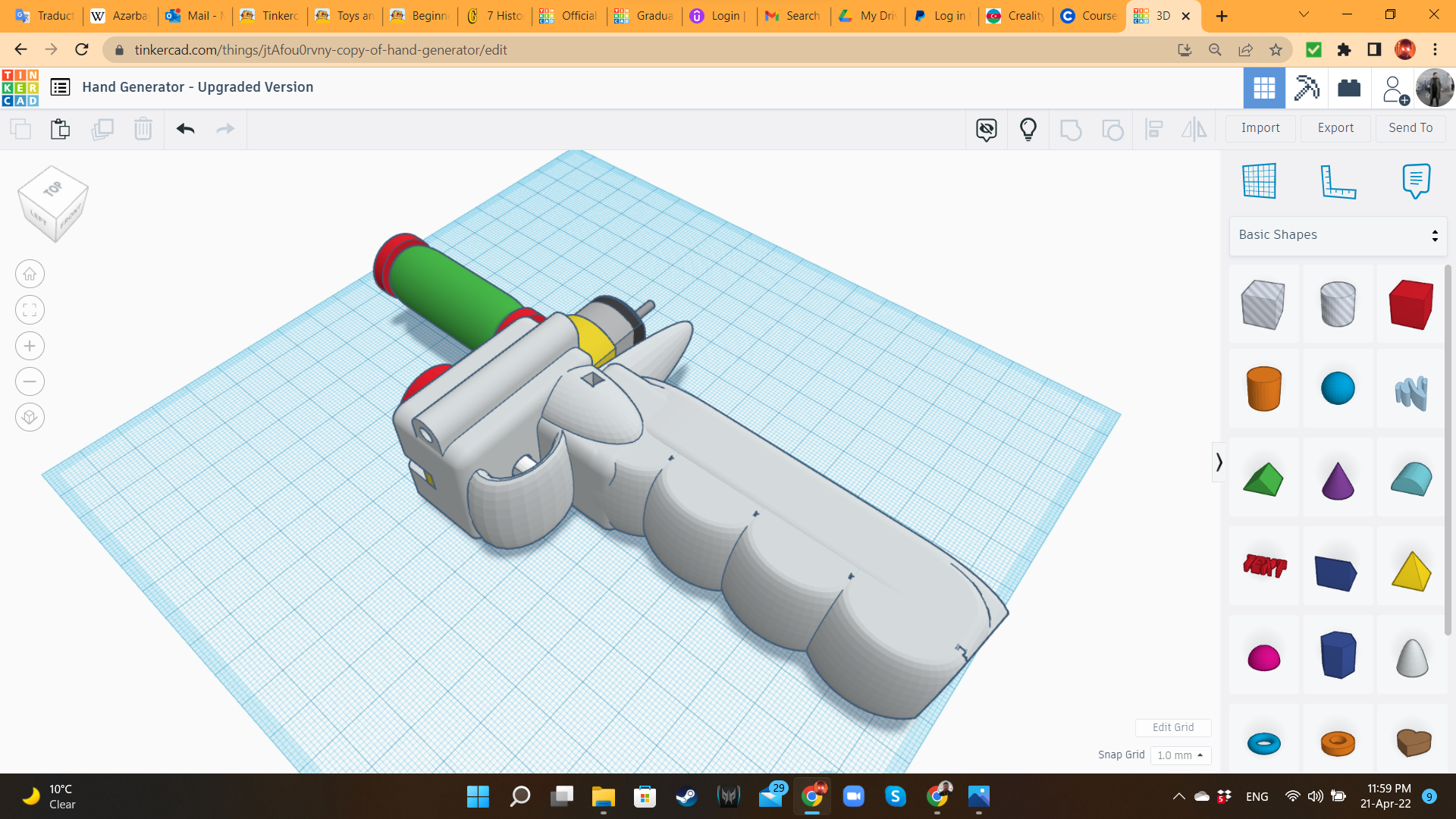Collapse the shapes panel chevron
This screenshot has width=1456, height=819.
1219,462
